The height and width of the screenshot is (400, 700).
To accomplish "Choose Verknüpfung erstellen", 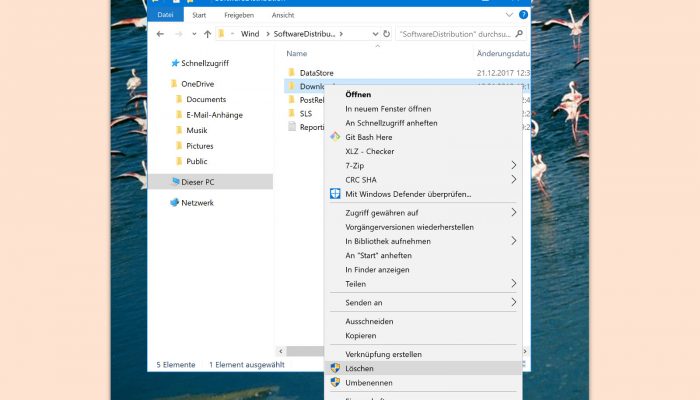I will click(383, 354).
